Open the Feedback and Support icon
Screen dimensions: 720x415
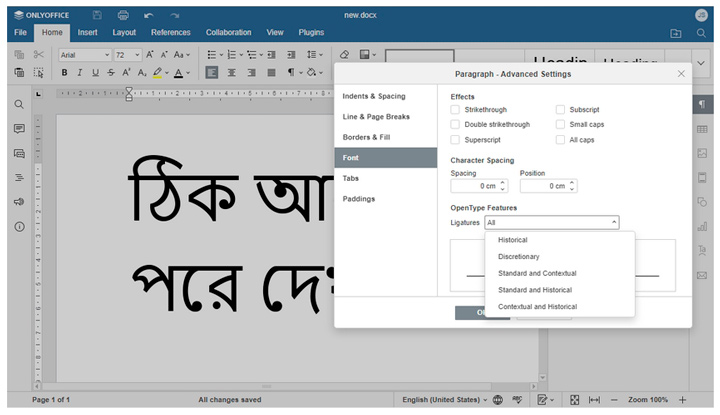19,202
